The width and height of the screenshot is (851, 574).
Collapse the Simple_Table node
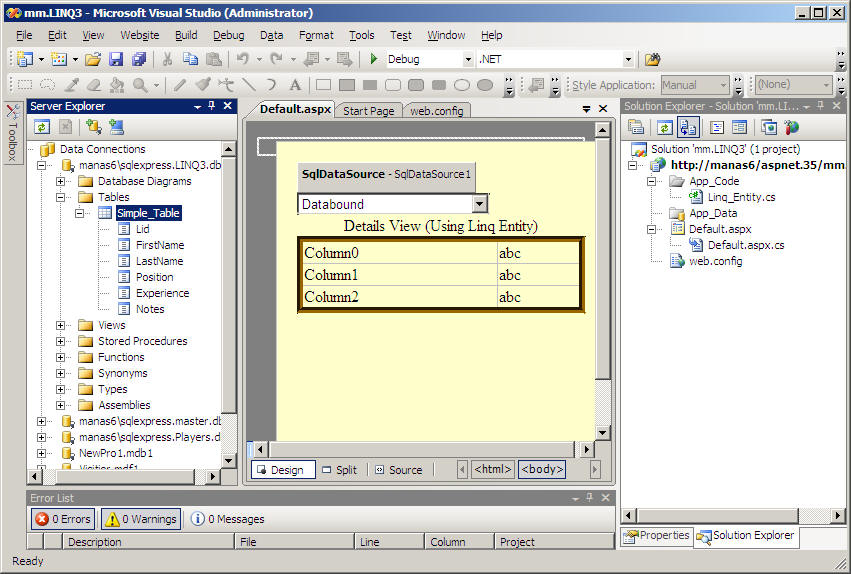tap(80, 213)
